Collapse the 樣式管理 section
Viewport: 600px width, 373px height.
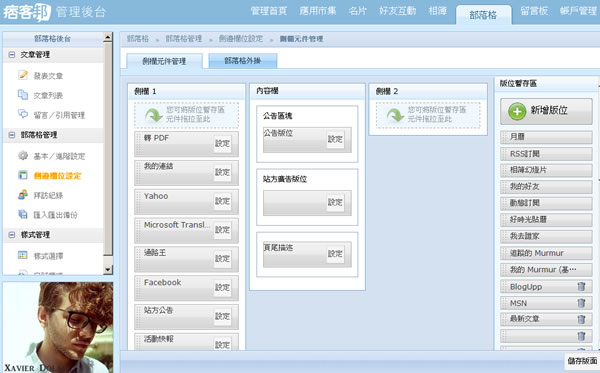[x=12, y=235]
